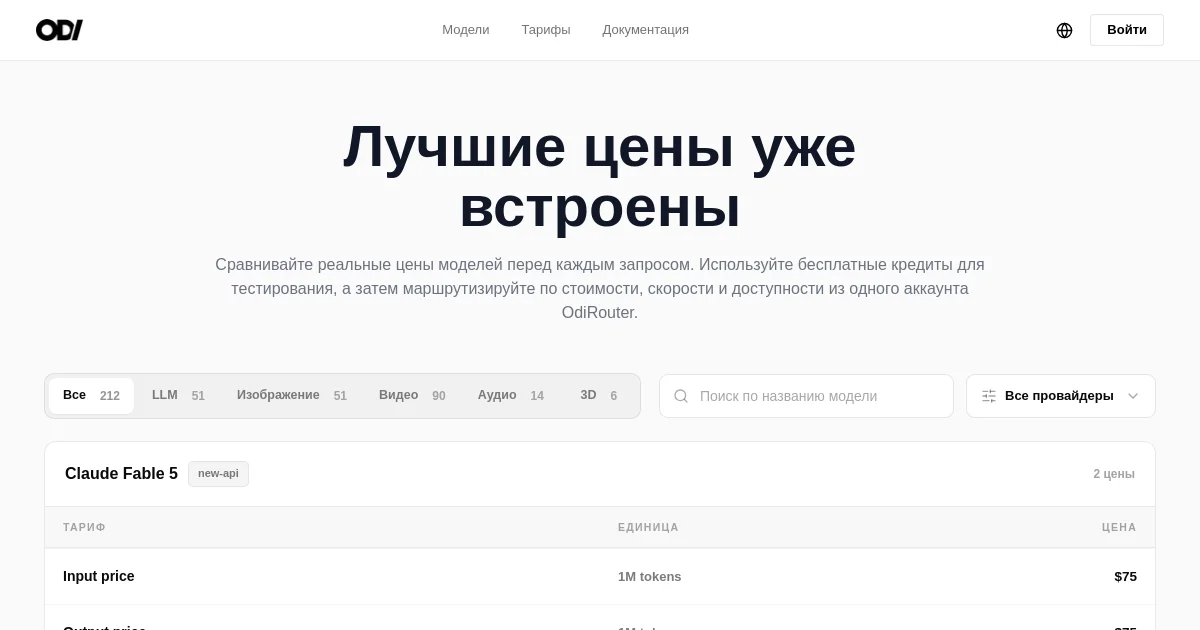Screen dimensions: 1200x630
Task: Click the Лучшие цены уже встроены heading
Action: click(x=600, y=177)
